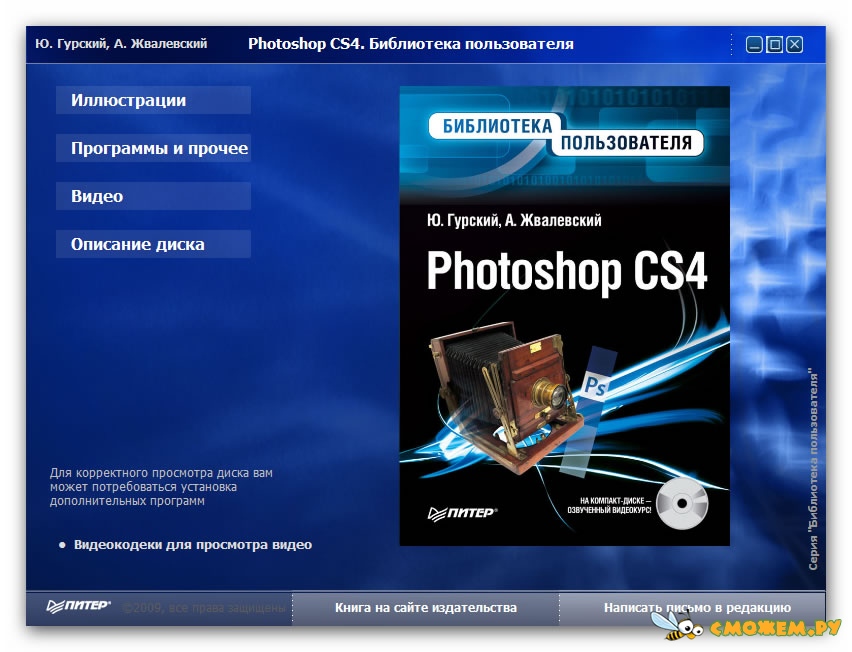This screenshot has width=852, height=652.
Task: Click the copyright text ©2009, все права защищены
Action: click(x=204, y=607)
